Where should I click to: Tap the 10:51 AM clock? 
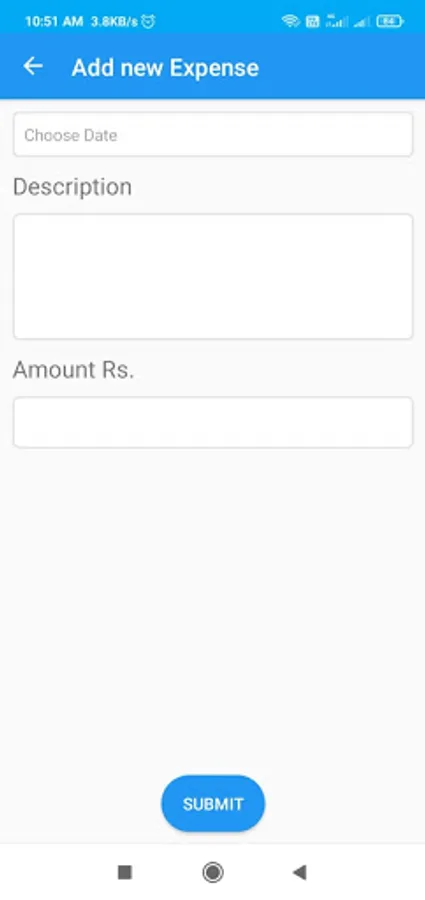[54, 22]
